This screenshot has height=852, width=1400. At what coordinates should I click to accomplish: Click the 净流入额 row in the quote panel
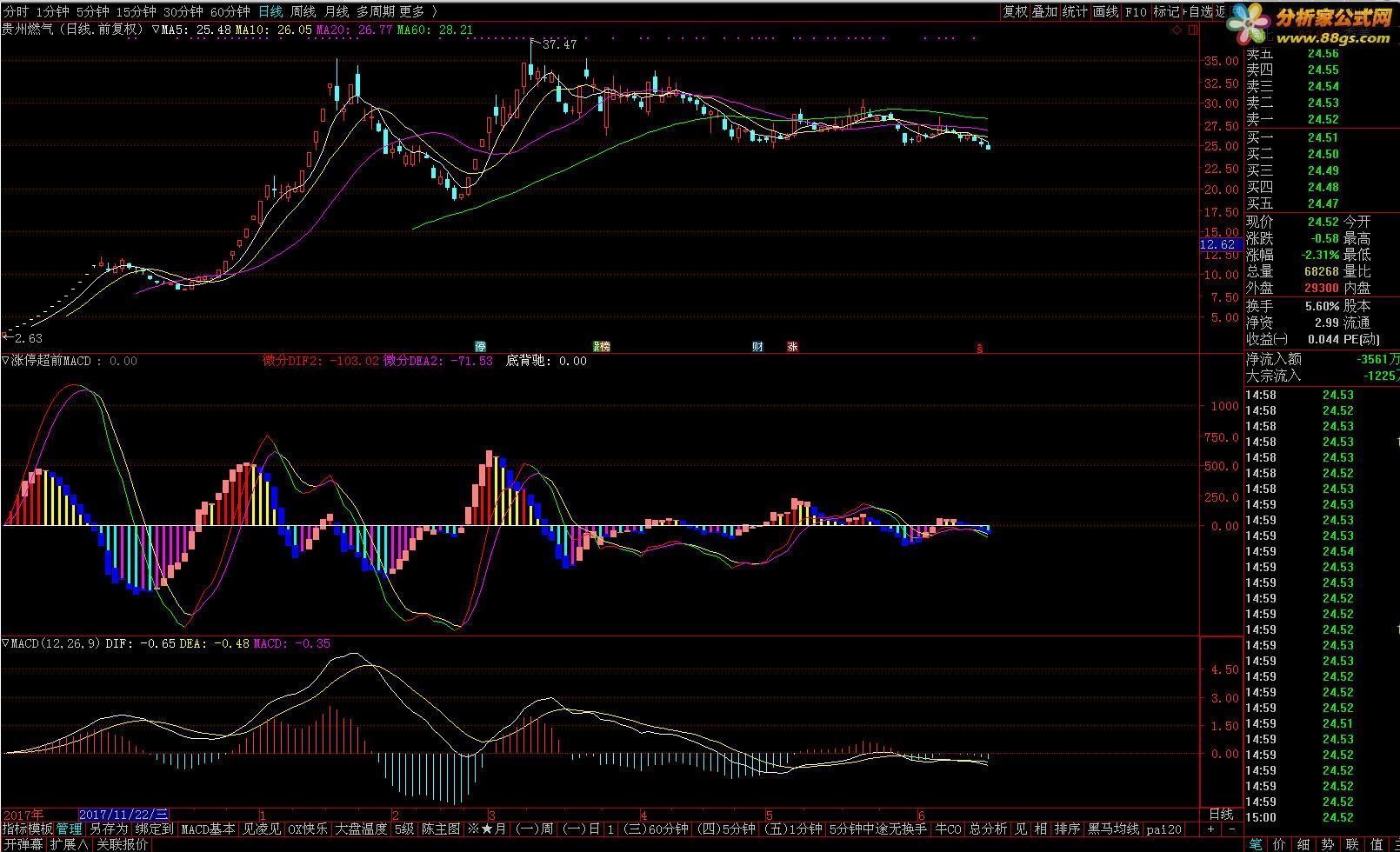(1322, 359)
